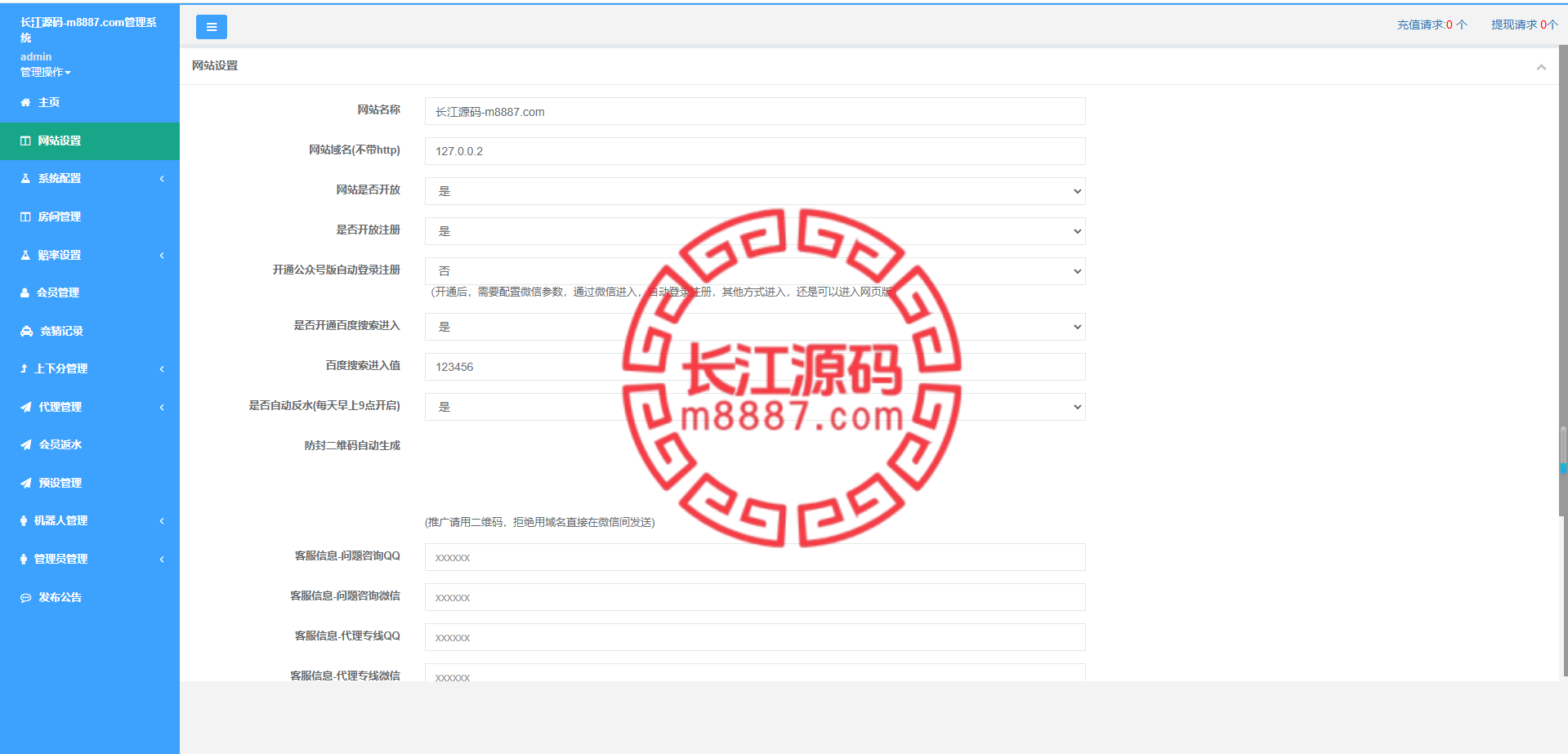Viewport: 1568px width, 754px height.
Task: Open the 开通公众号版自动登录注册 dropdown
Action: coord(755,271)
